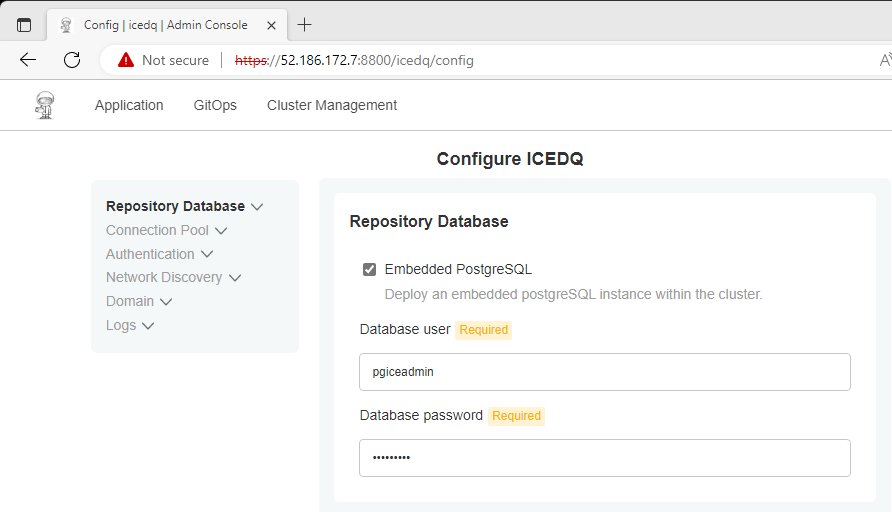
Task: Click the Embedded PostgreSQL label
Action: (x=458, y=269)
